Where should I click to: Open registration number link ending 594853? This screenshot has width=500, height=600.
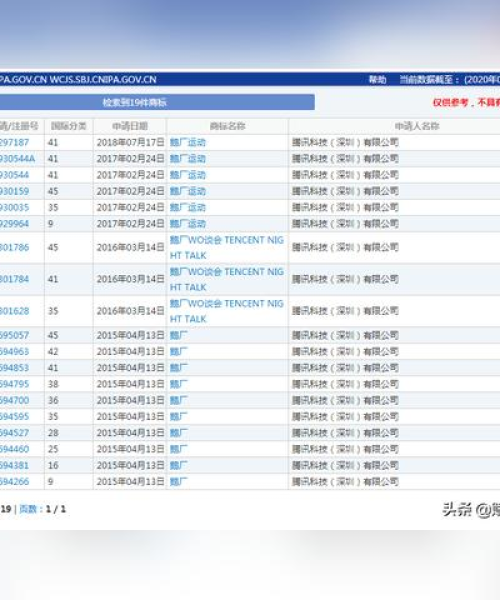point(14,368)
